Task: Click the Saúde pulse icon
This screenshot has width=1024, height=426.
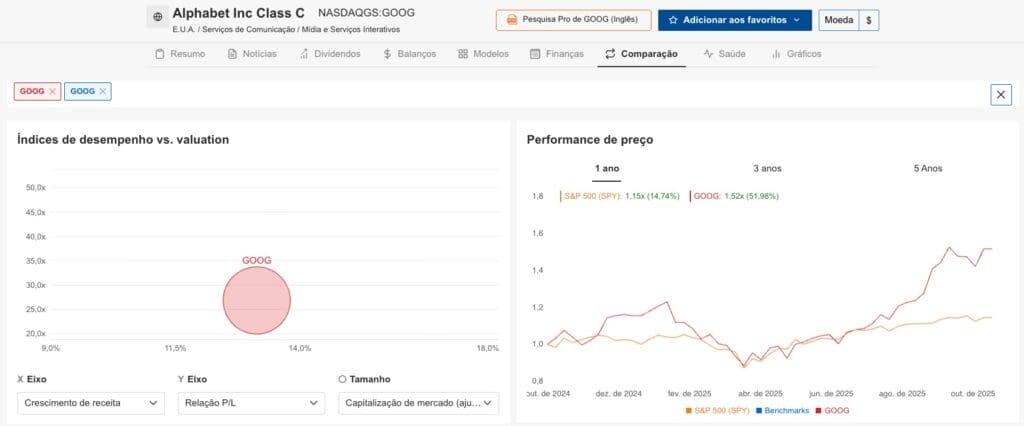Action: (708, 54)
